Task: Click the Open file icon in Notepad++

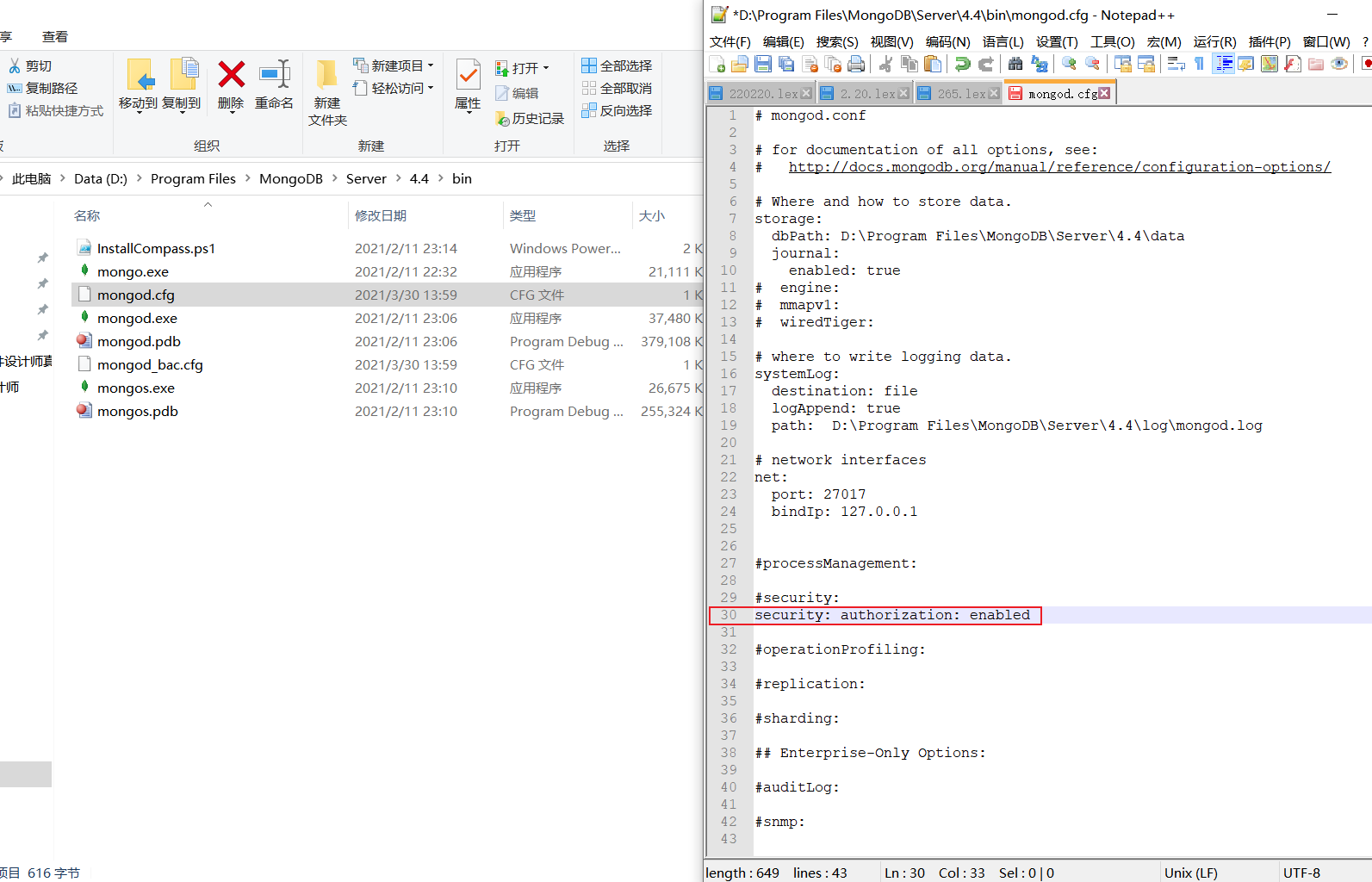Action: 740,64
